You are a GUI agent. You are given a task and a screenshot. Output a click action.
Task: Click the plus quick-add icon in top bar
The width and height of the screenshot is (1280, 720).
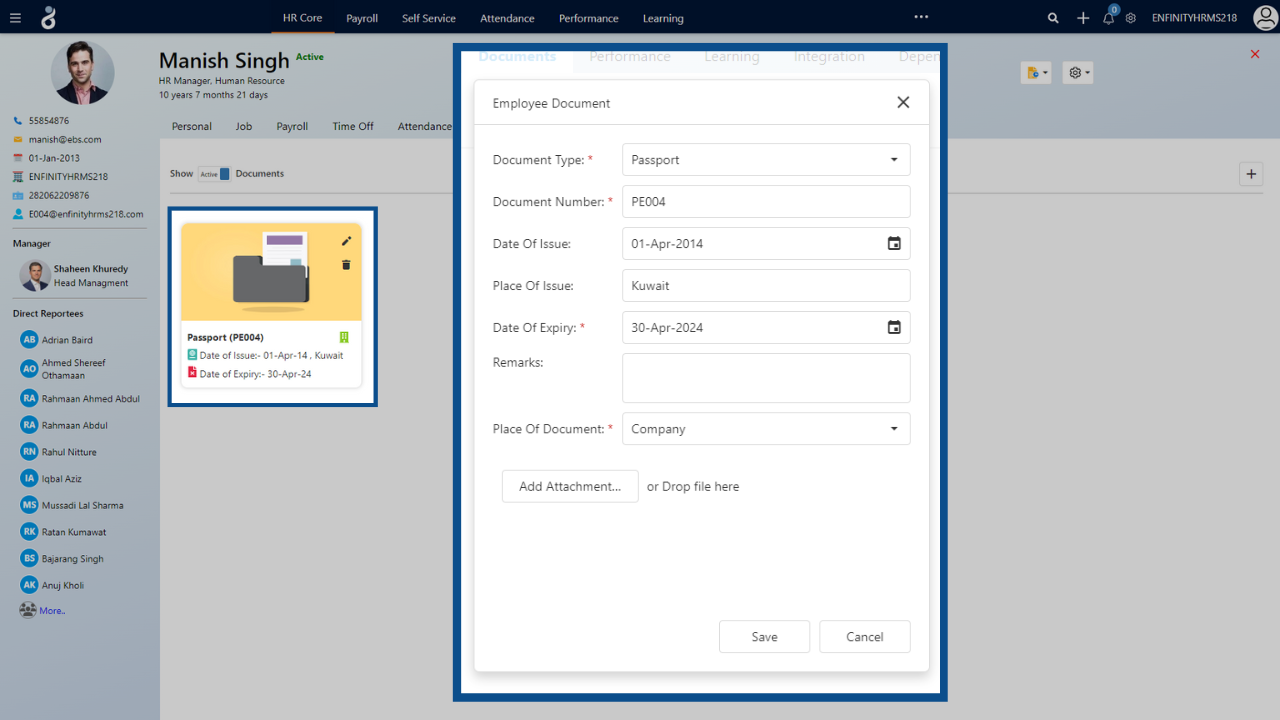click(1082, 18)
